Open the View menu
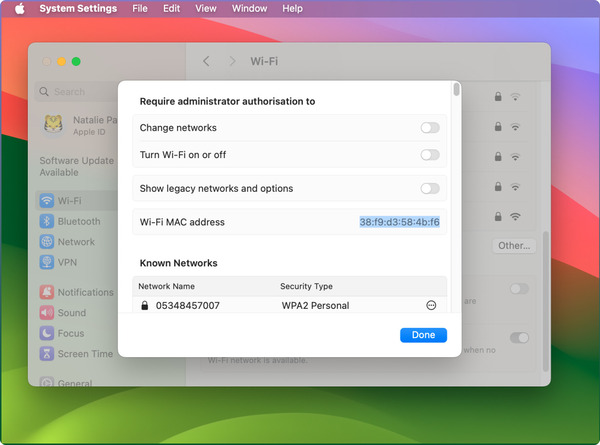 (205, 8)
